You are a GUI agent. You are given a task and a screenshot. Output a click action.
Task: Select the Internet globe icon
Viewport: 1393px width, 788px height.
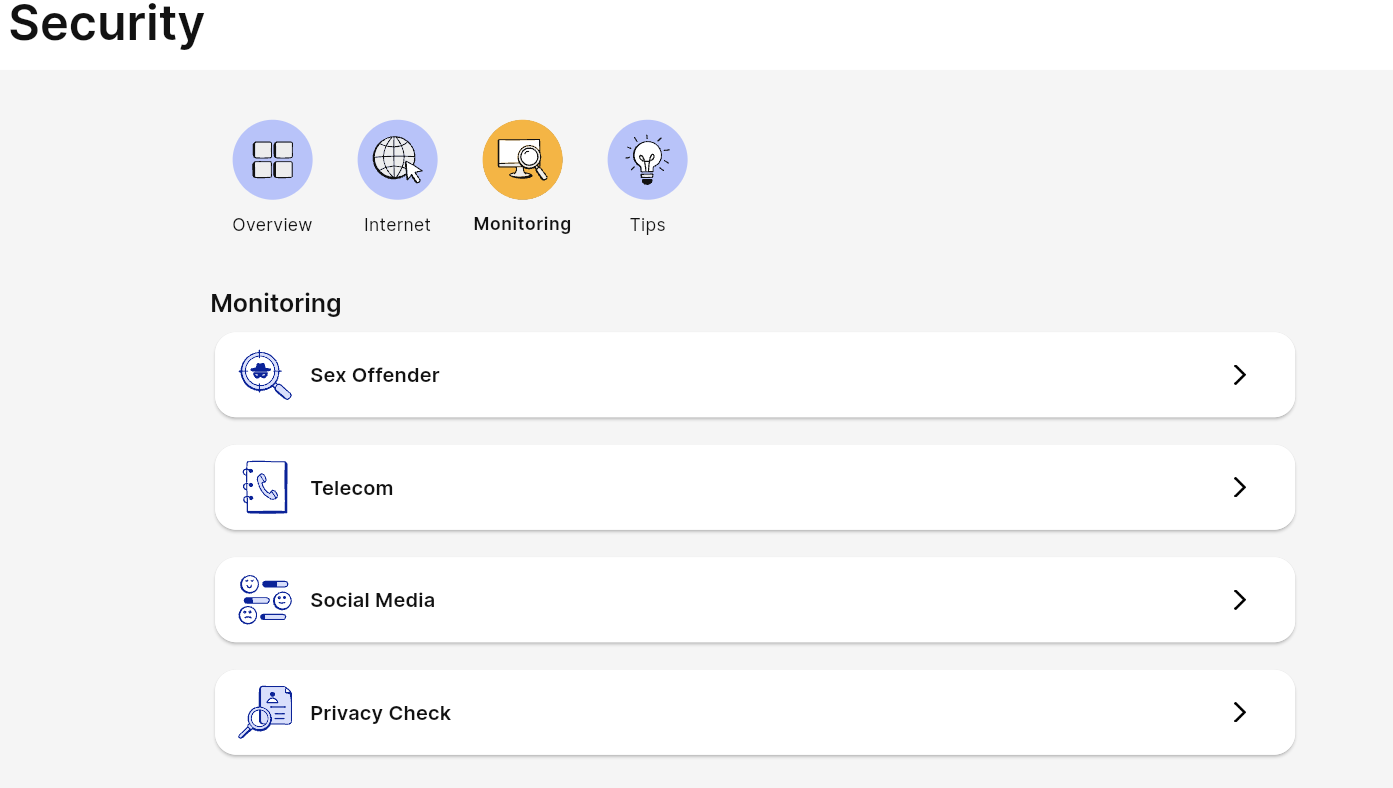(x=397, y=160)
